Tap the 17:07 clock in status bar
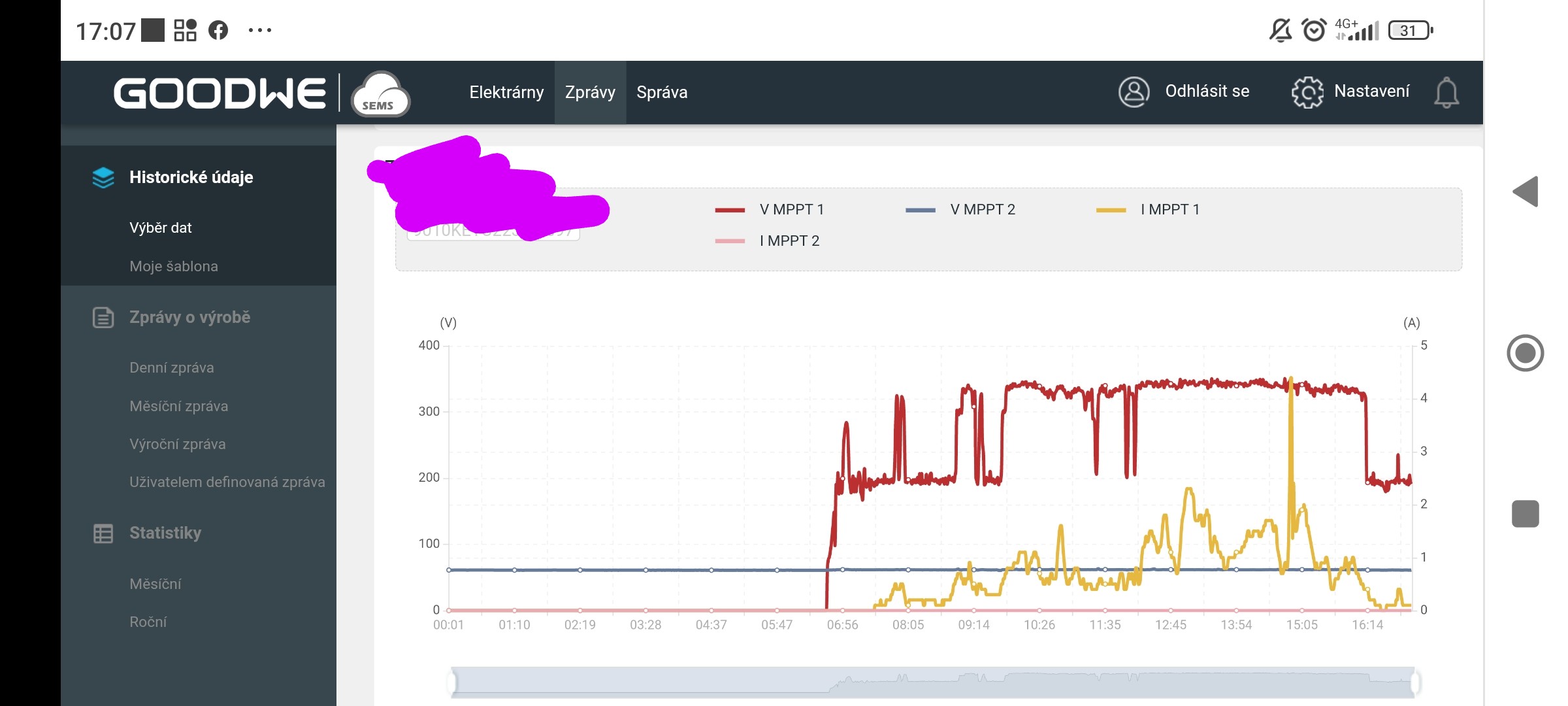 click(106, 31)
